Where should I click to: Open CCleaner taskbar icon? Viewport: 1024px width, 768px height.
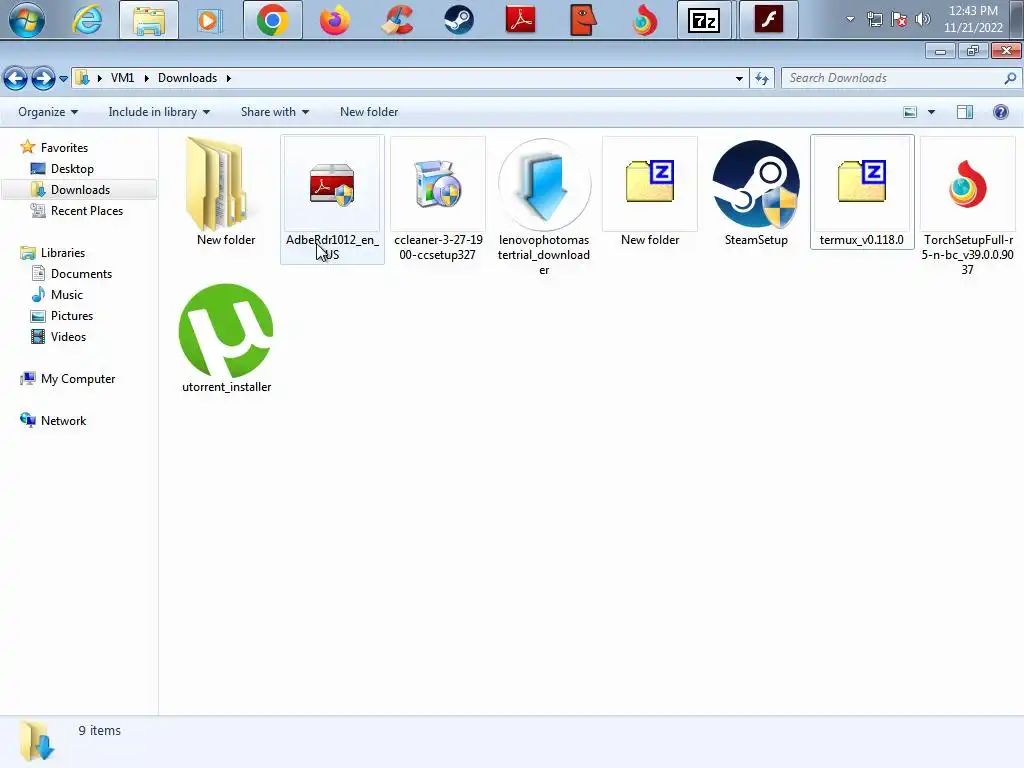[396, 20]
